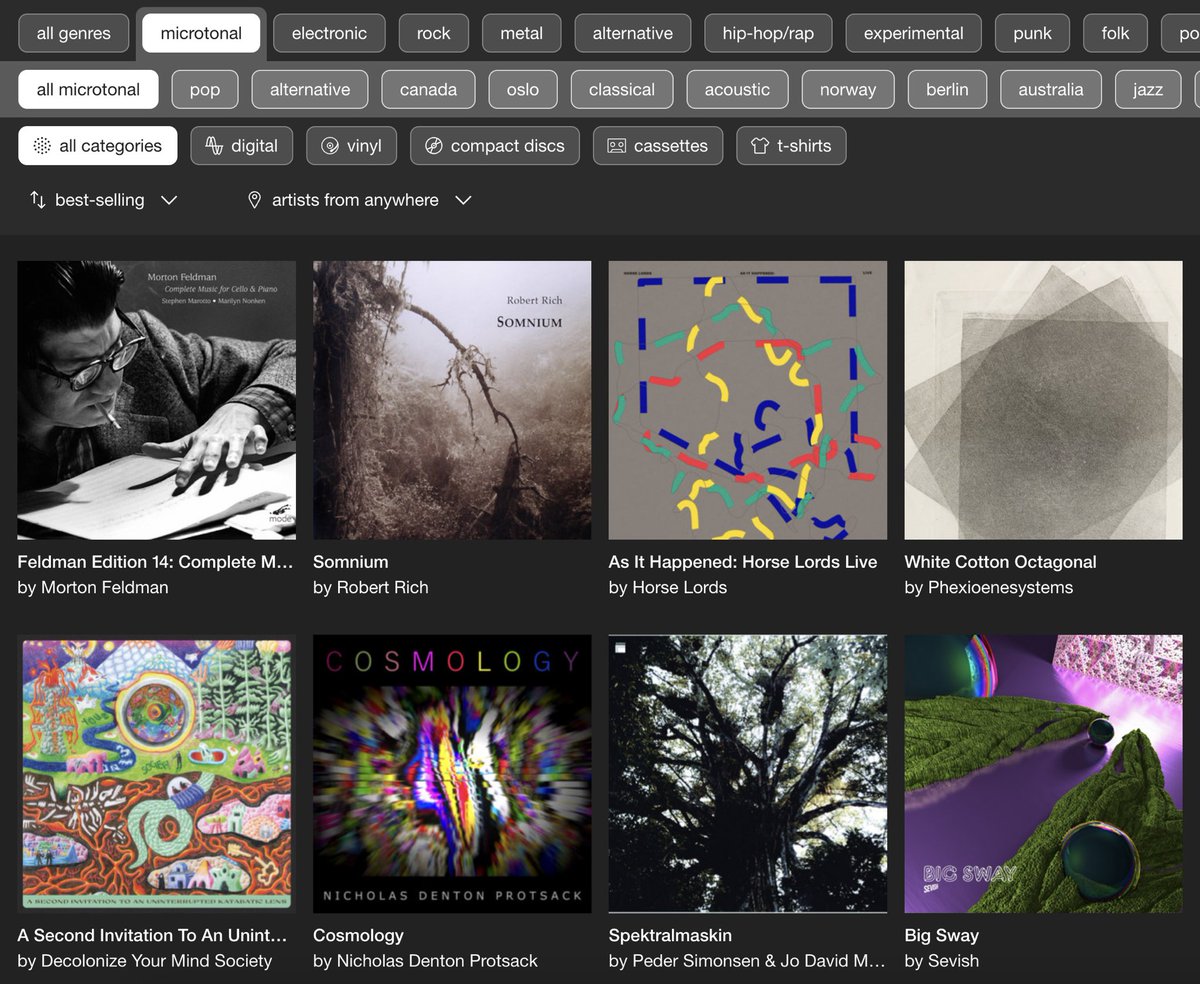Click As It Happened: Horse Lords Live title
The image size is (1200, 984).
743,562
